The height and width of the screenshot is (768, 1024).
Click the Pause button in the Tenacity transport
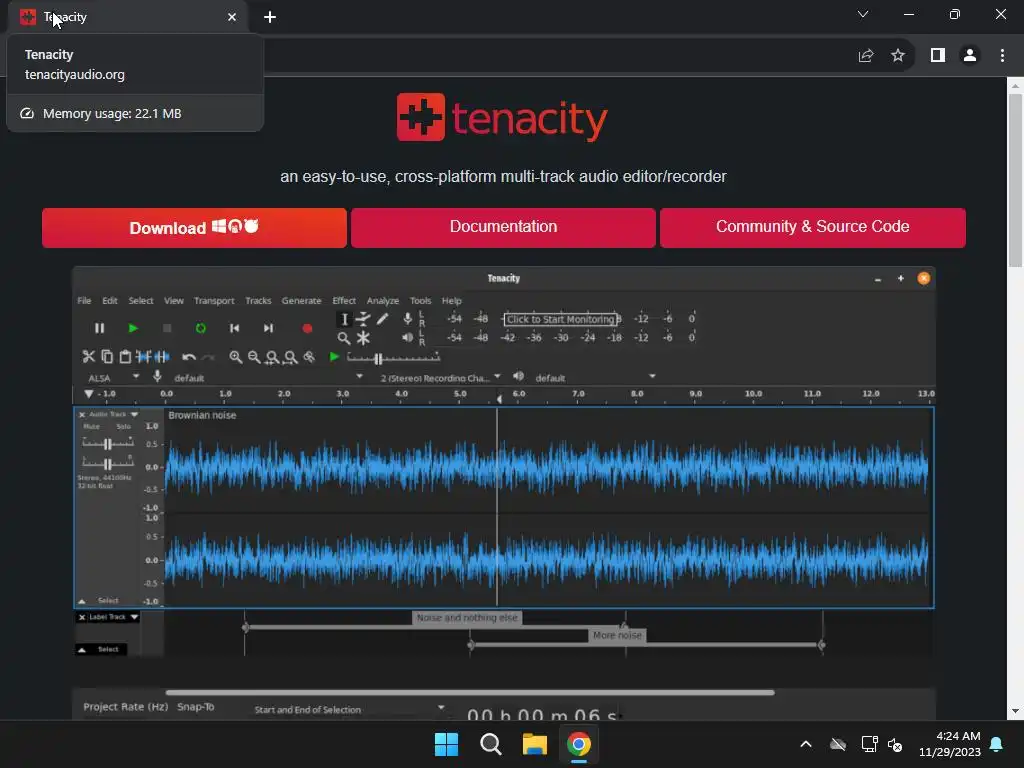[x=99, y=328]
